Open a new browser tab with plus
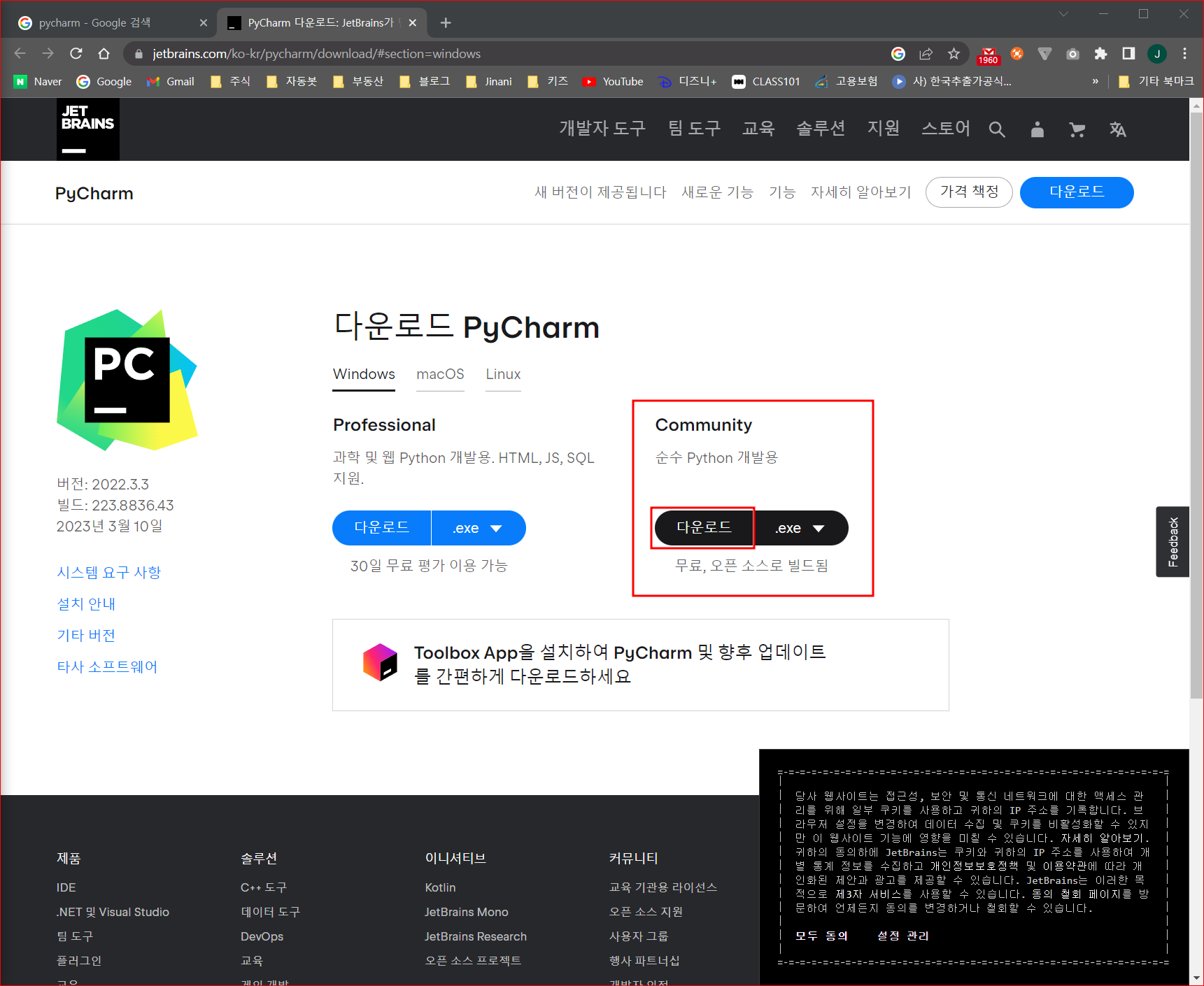Viewport: 1204px width, 986px height. (446, 23)
